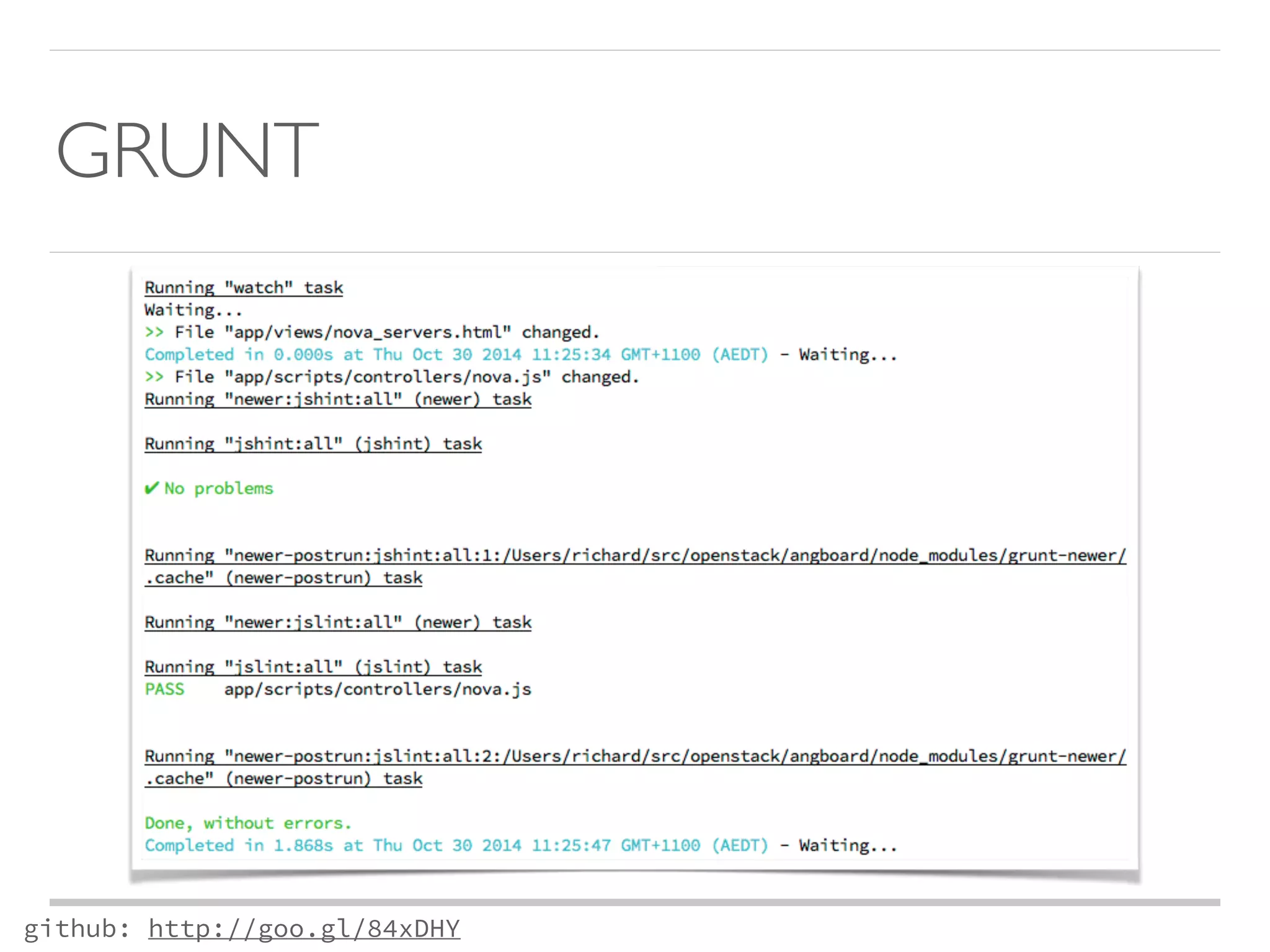Click the 'github:' label at the bottom
Screen dimensions: 1270x952
(x=77, y=929)
